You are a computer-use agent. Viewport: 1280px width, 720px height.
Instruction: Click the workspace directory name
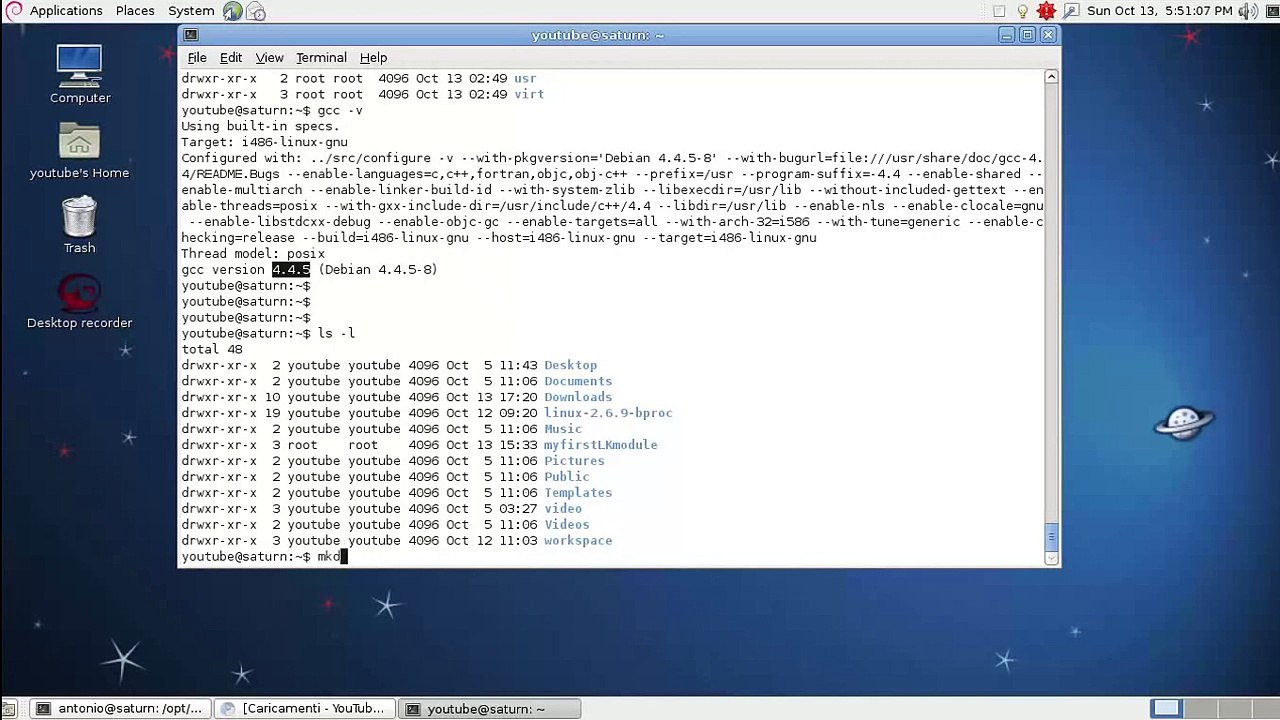tap(578, 542)
